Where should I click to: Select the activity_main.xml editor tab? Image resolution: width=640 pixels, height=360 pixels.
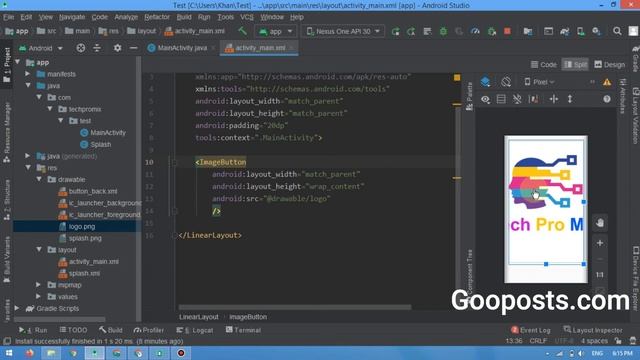click(260, 48)
